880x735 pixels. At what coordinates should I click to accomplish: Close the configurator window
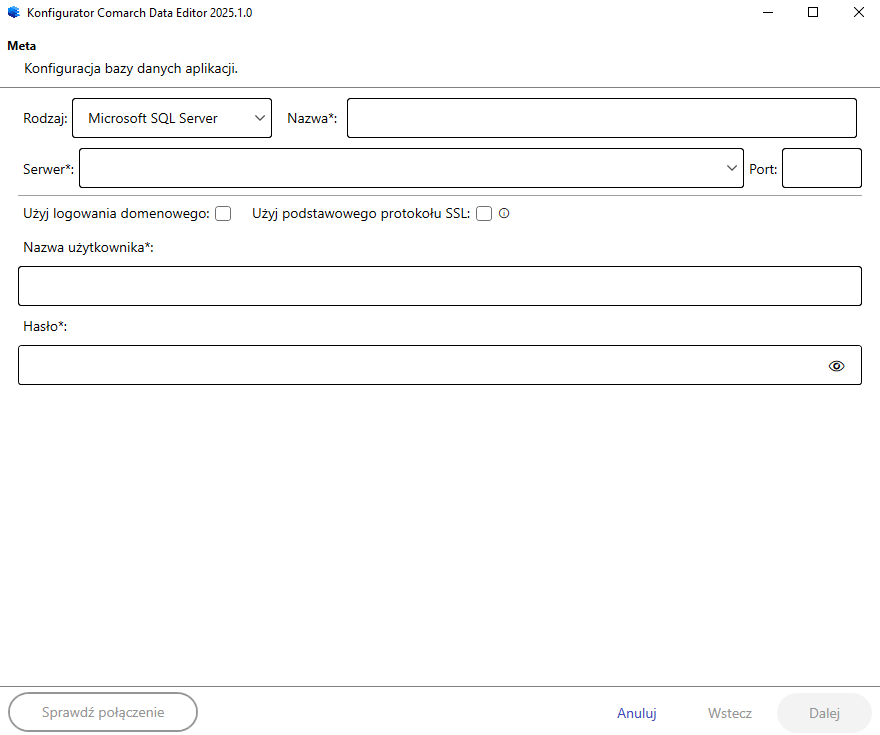coord(858,13)
